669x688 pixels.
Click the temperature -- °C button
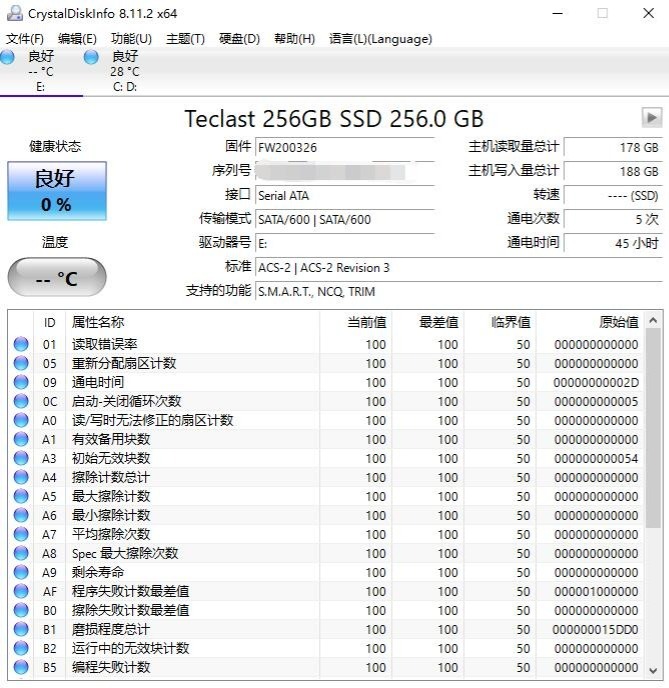point(56,278)
